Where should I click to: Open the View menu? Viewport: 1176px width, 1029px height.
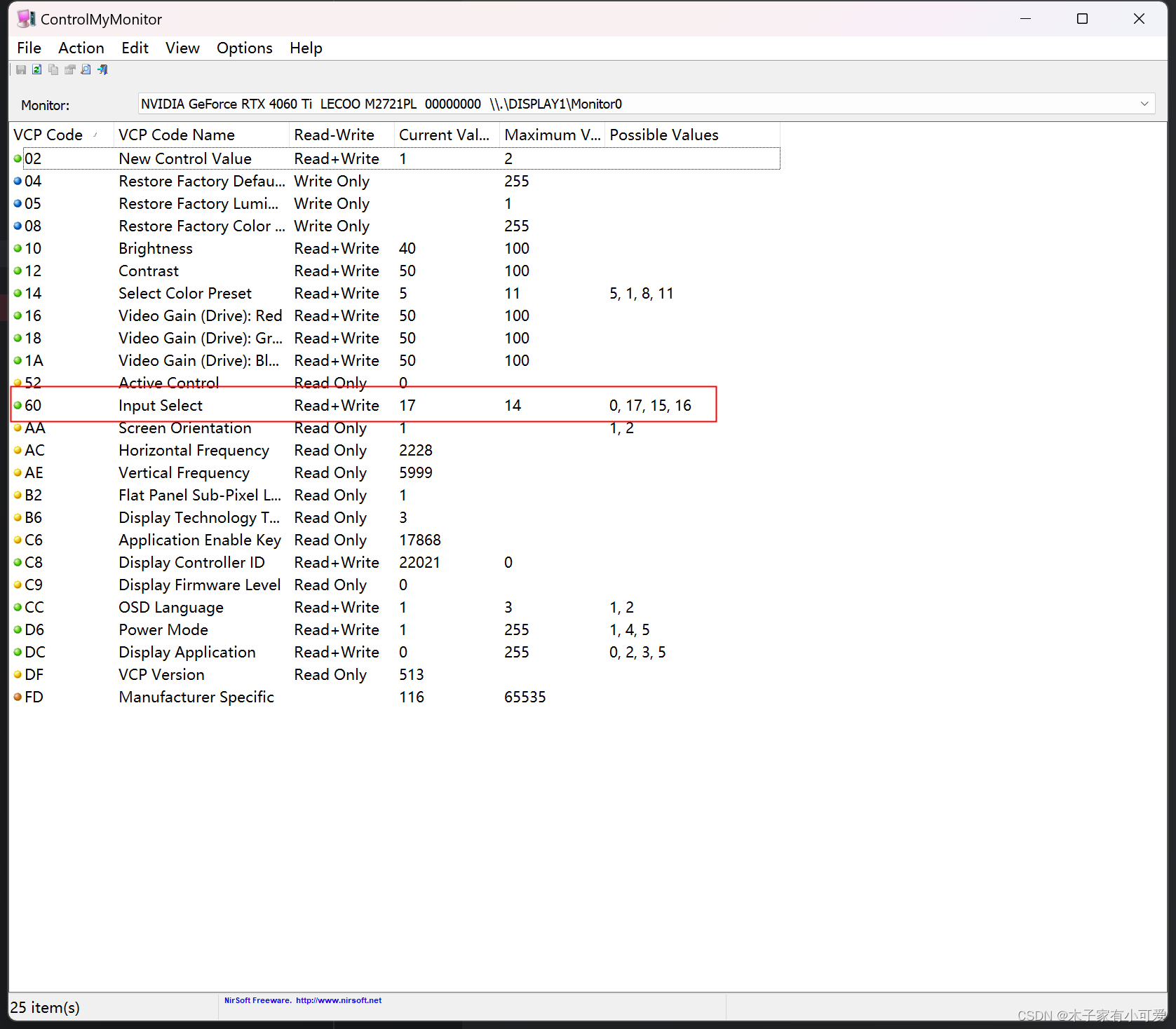point(182,48)
